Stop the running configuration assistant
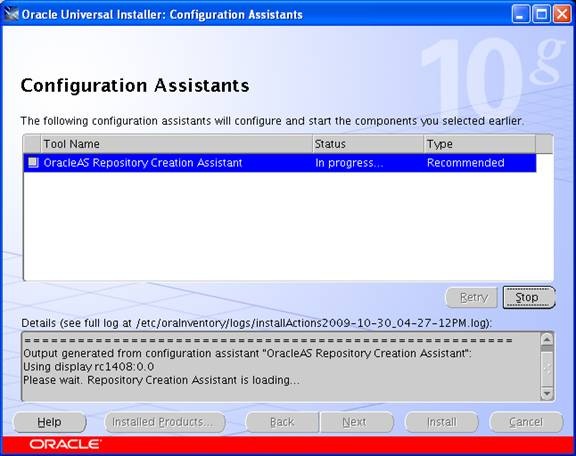The height and width of the screenshot is (456, 576). 529,297
